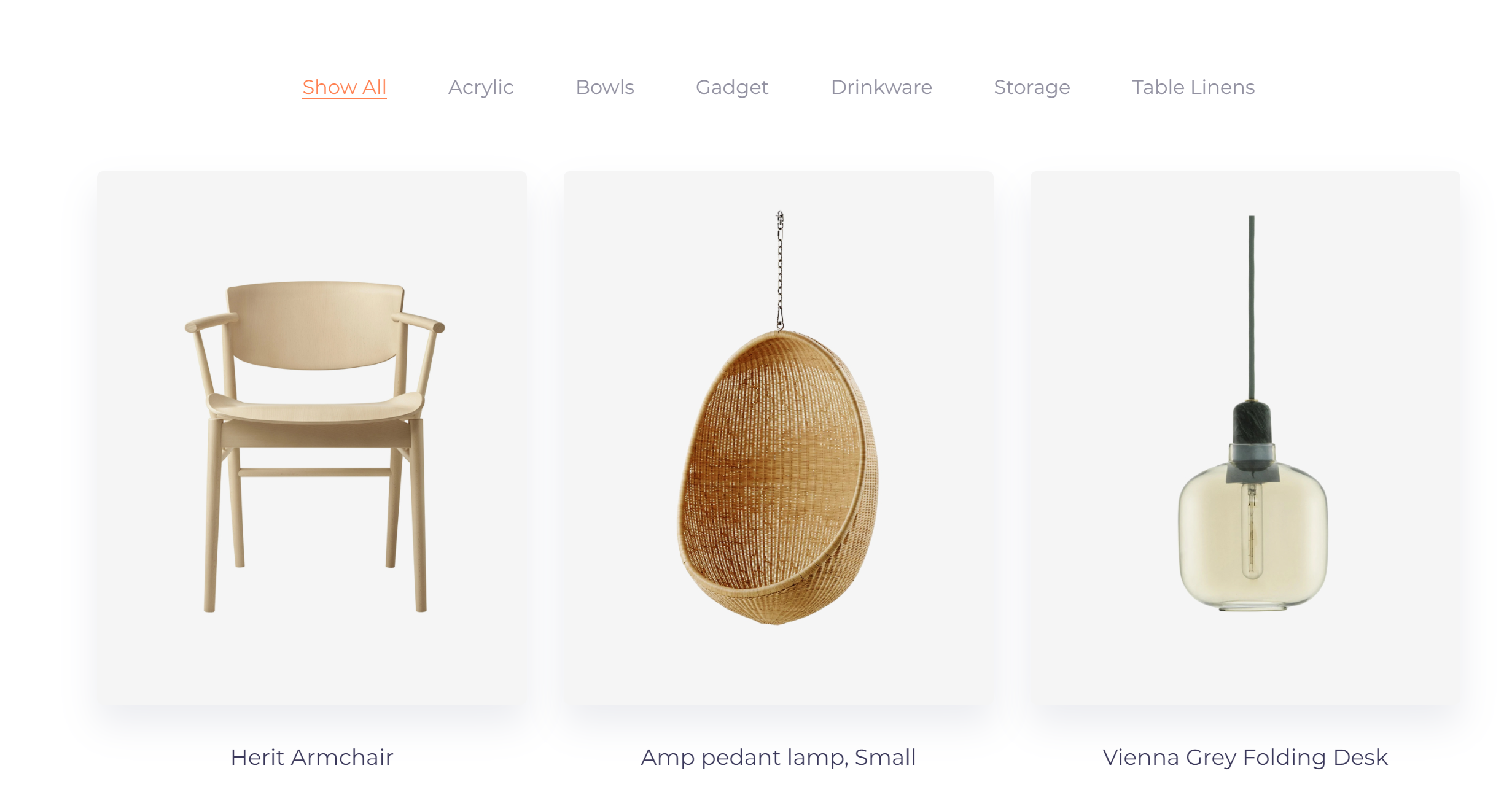Filter products by Gadget
Screen dimensions: 1512x806
[x=732, y=87]
